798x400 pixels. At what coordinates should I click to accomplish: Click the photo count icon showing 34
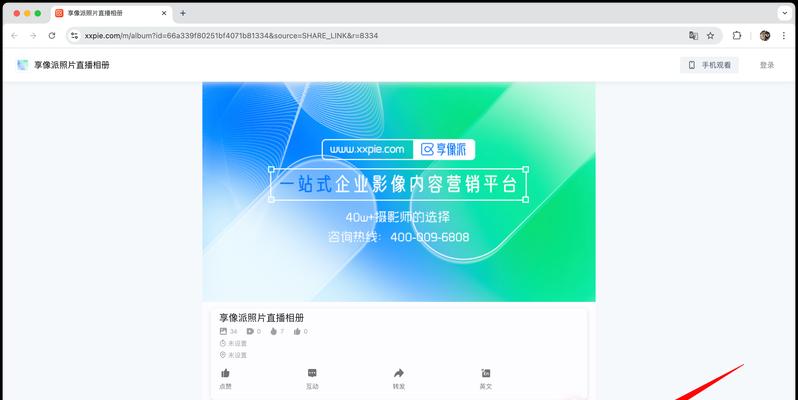point(223,331)
